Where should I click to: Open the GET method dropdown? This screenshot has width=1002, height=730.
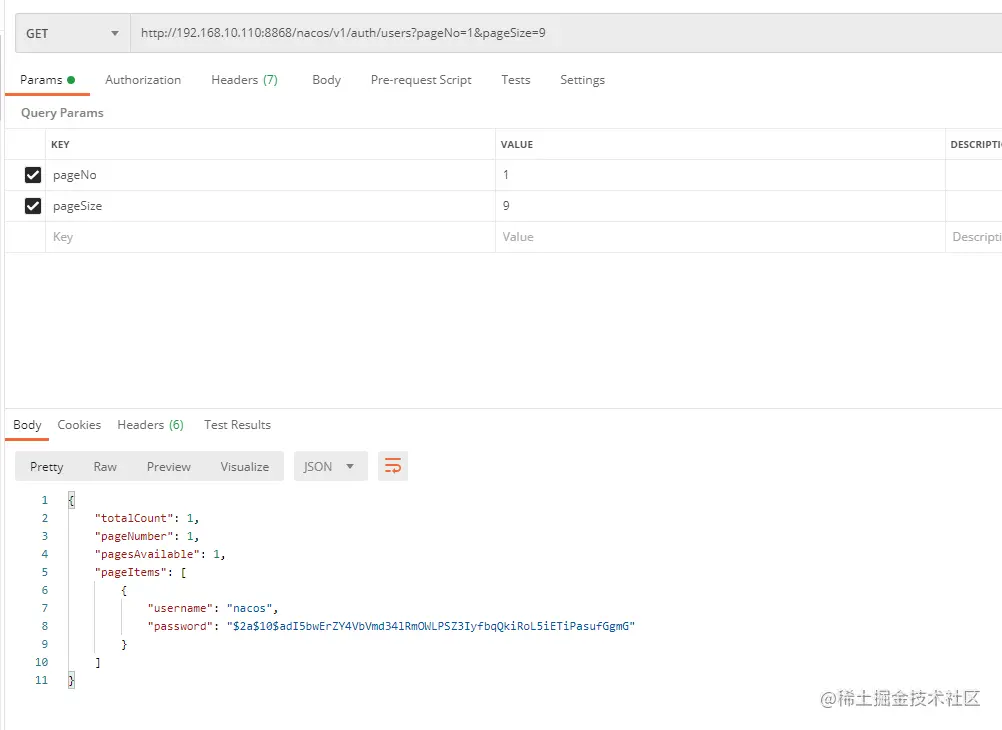72,33
